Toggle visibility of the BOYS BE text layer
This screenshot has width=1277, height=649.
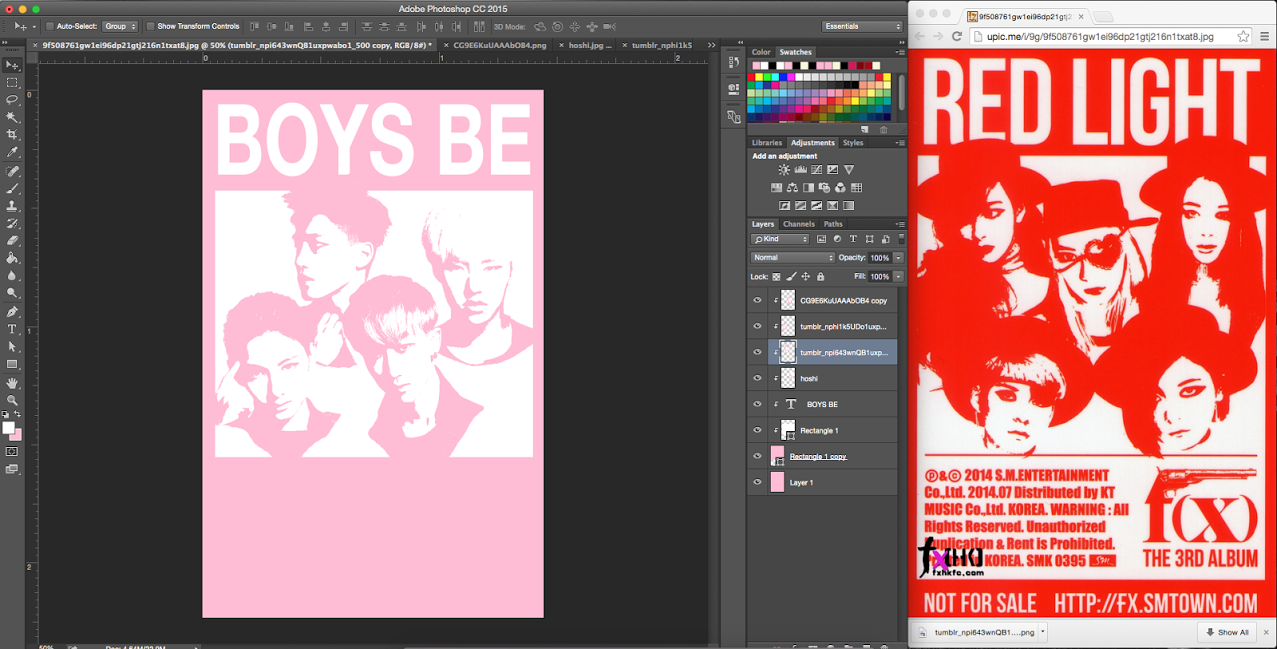757,404
